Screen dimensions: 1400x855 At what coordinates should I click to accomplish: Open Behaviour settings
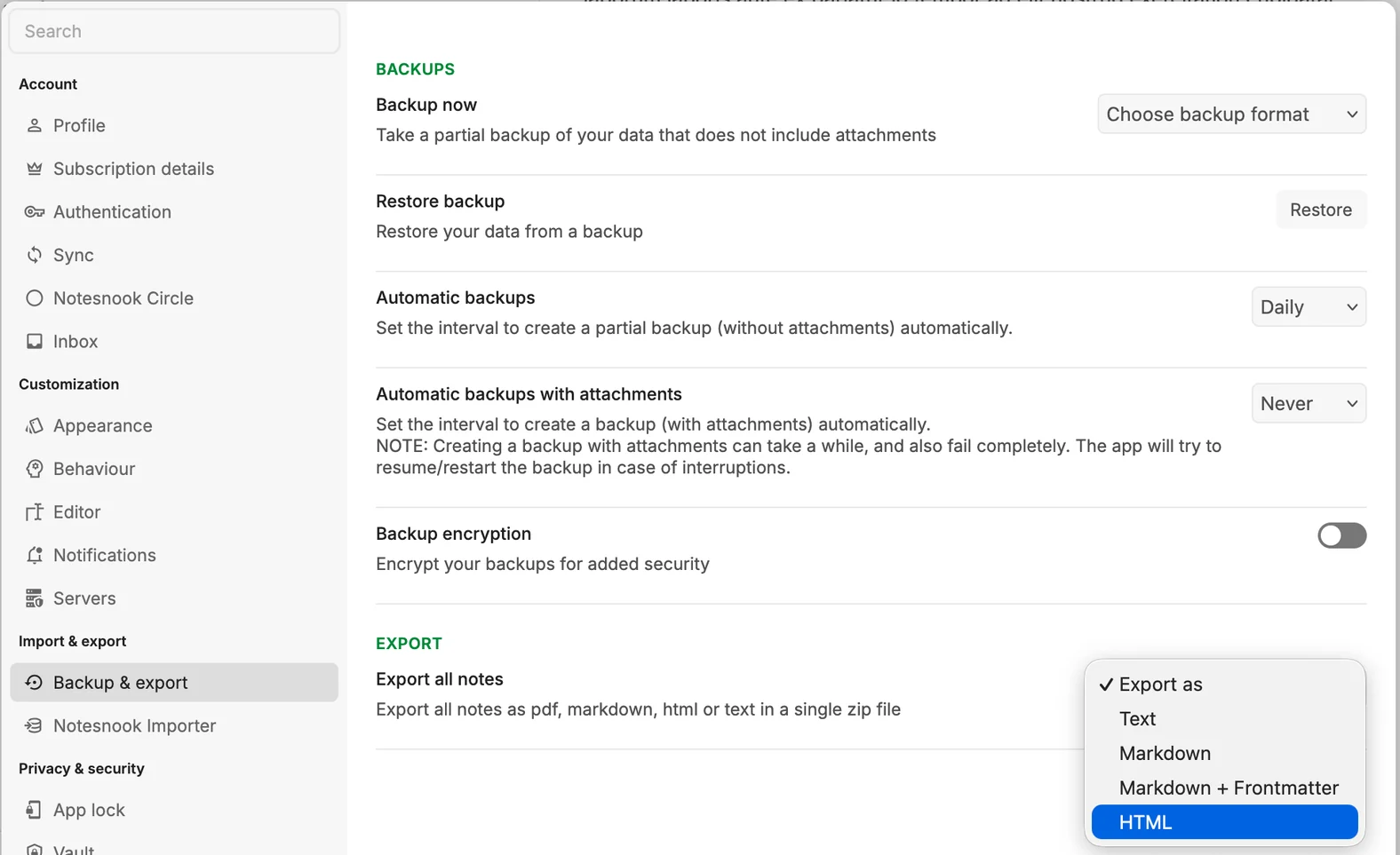174,469
